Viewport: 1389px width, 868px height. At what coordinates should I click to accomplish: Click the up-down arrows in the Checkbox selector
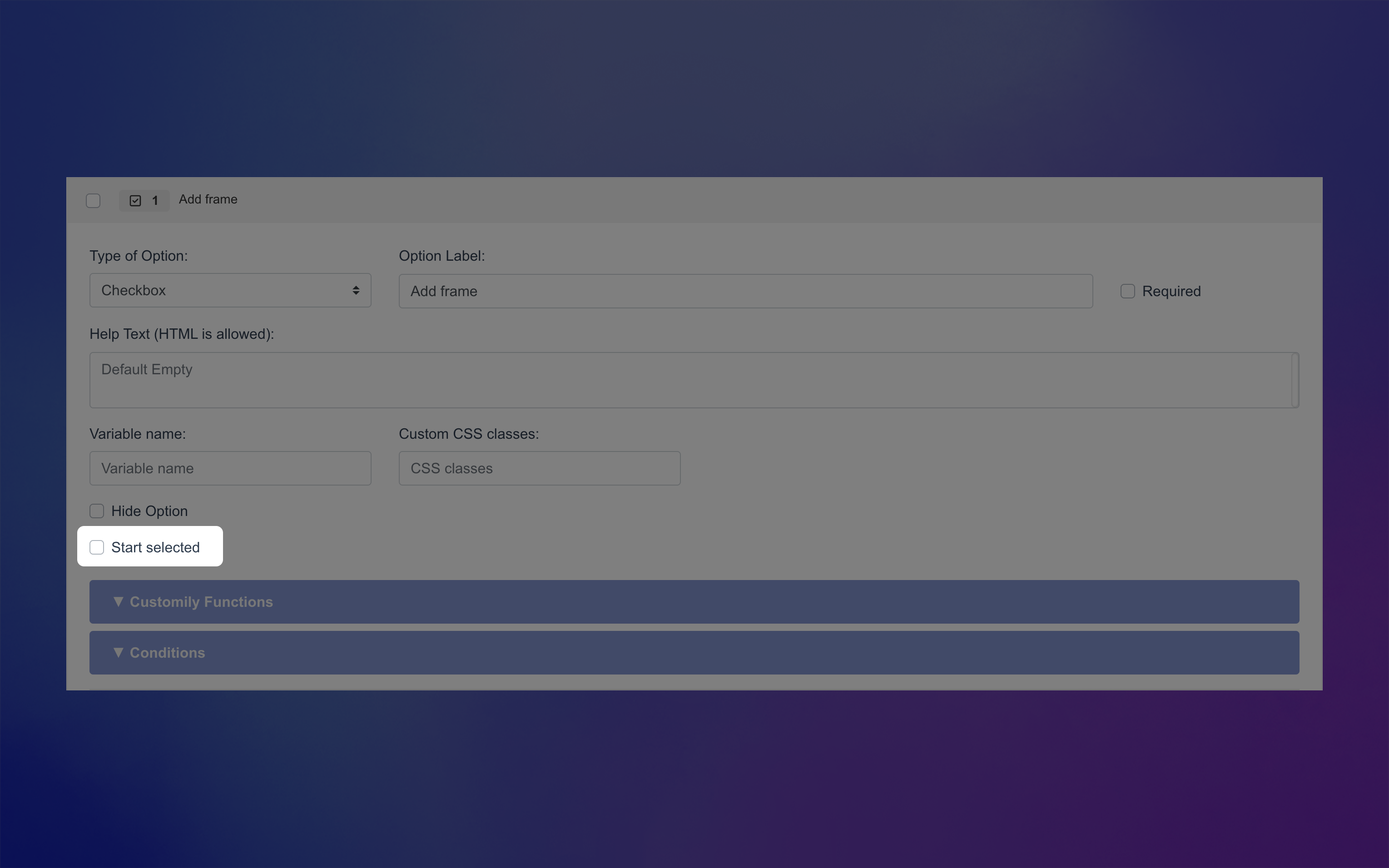[355, 290]
